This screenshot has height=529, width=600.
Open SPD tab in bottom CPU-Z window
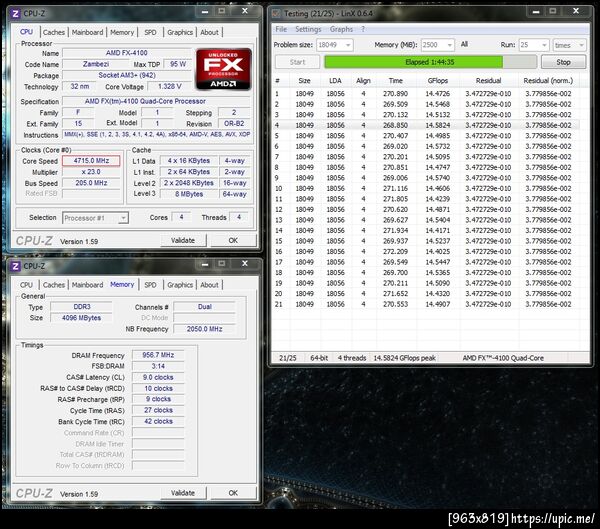coord(150,285)
